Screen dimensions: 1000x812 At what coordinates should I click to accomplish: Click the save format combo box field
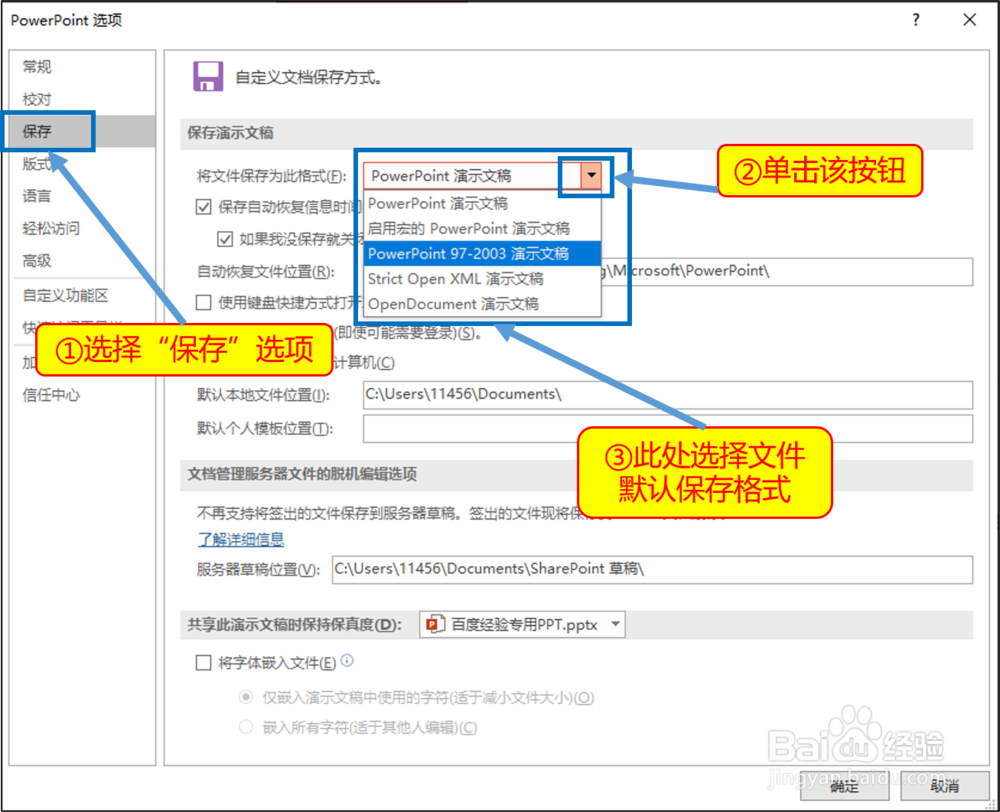[x=482, y=175]
